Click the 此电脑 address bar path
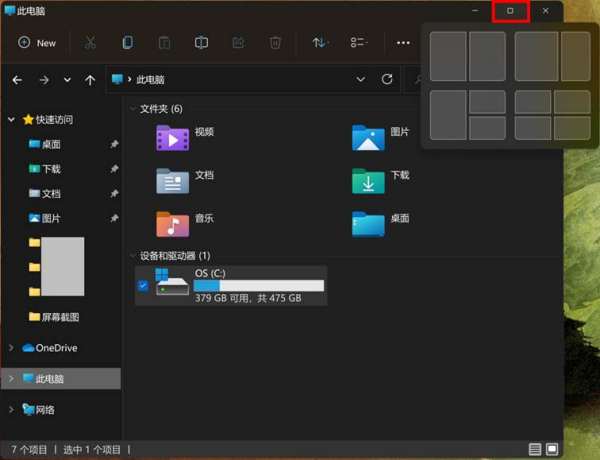Screen dimensions: 600x460 coord(150,80)
